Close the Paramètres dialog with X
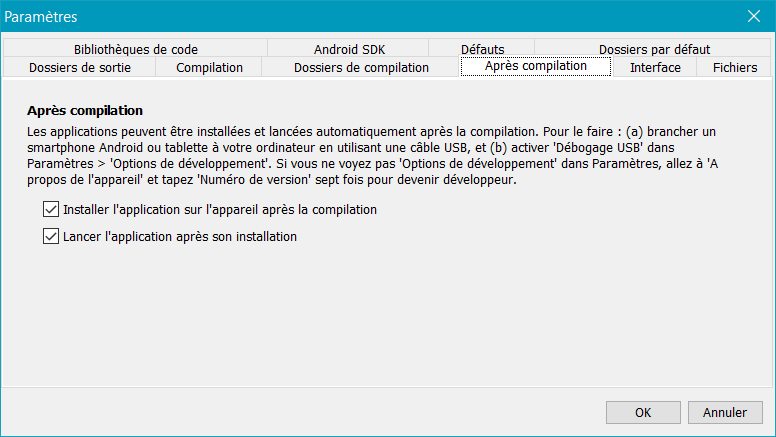776x437 pixels. pyautogui.click(x=754, y=16)
